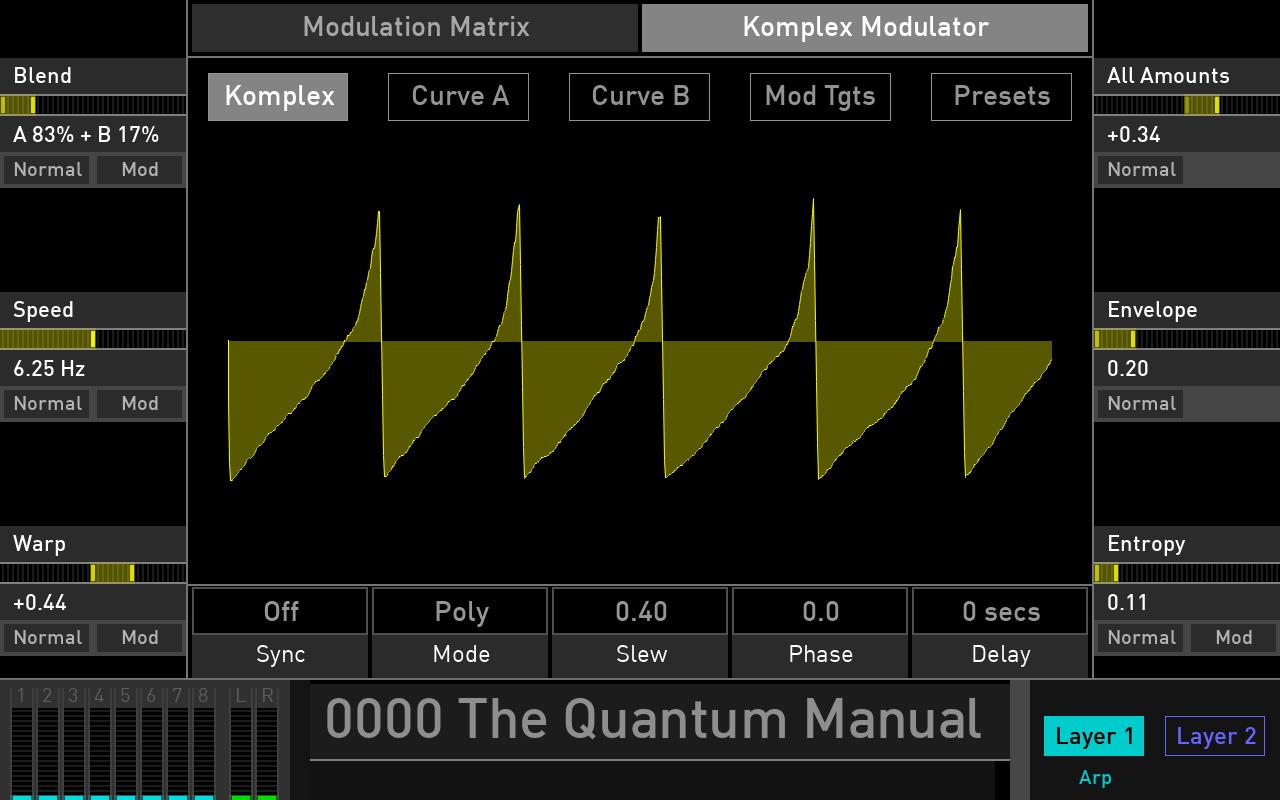Select the Komplex page button

tap(278, 96)
